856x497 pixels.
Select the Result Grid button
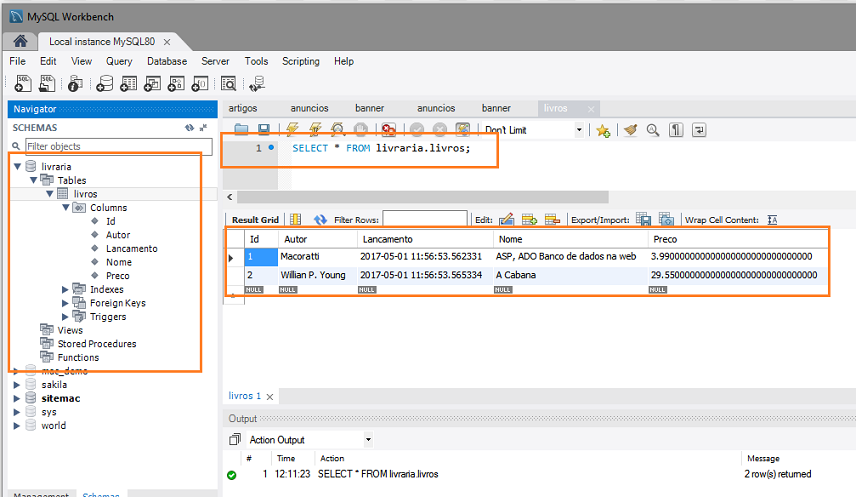pyautogui.click(x=255, y=220)
